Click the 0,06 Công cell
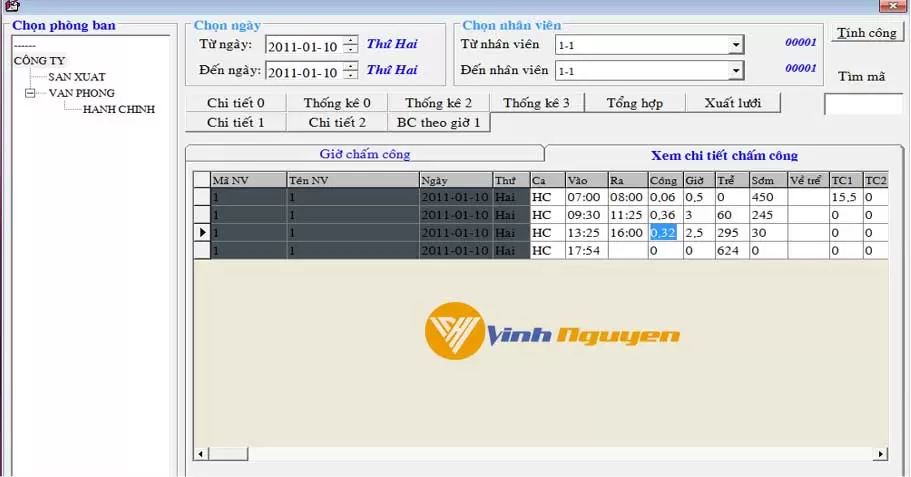 tap(666, 197)
